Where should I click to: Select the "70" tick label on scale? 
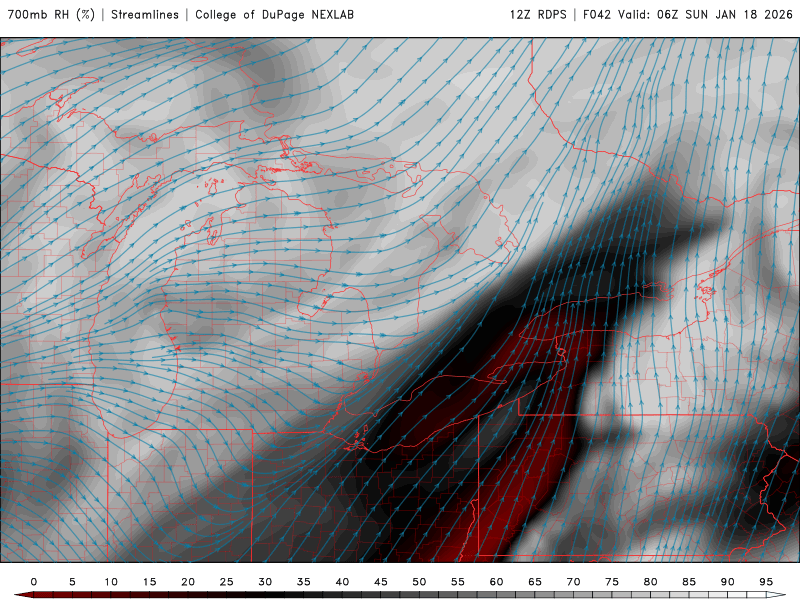(573, 582)
